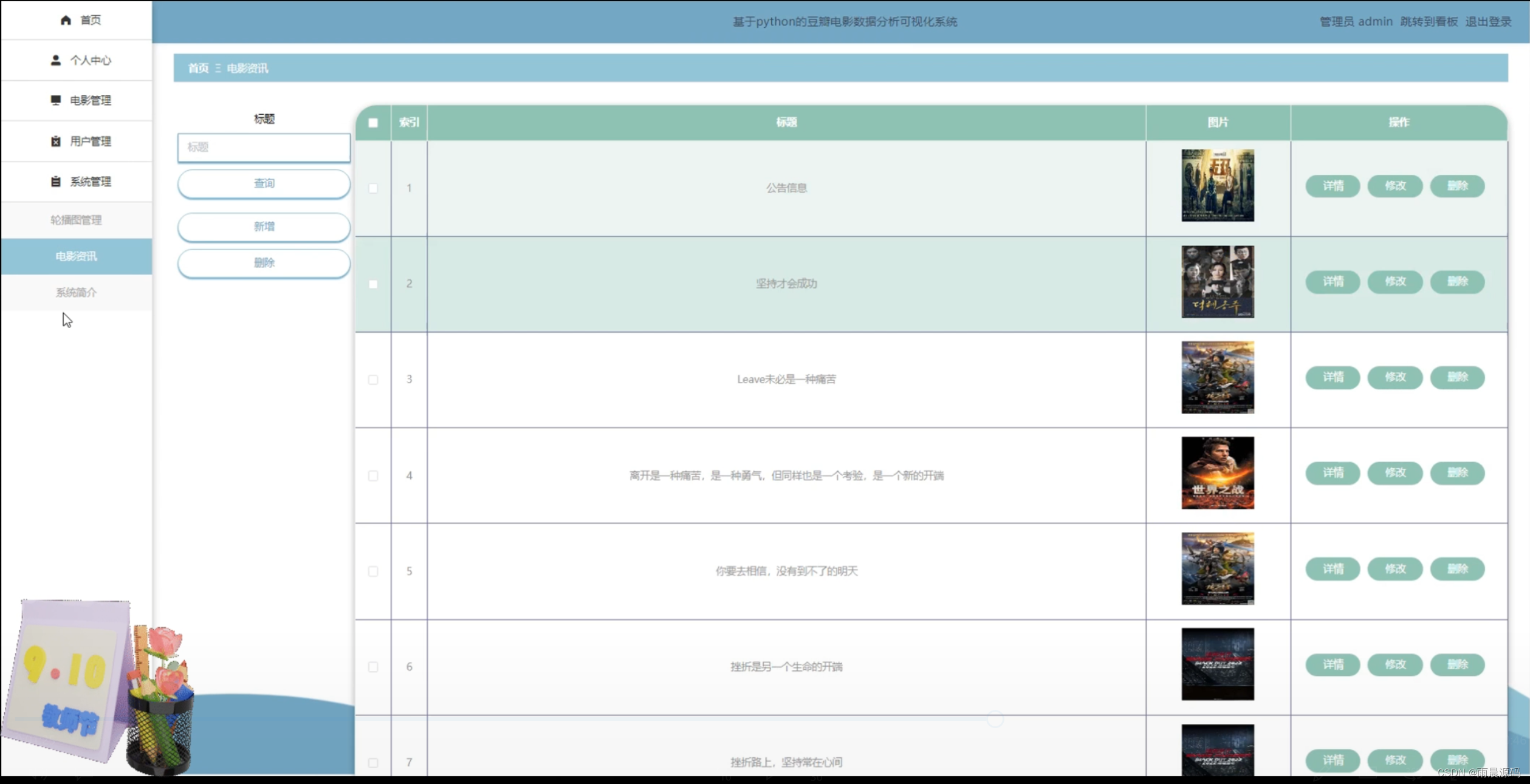Click the 轮播图管理 sidebar icon
The height and width of the screenshot is (784, 1530).
coord(76,219)
